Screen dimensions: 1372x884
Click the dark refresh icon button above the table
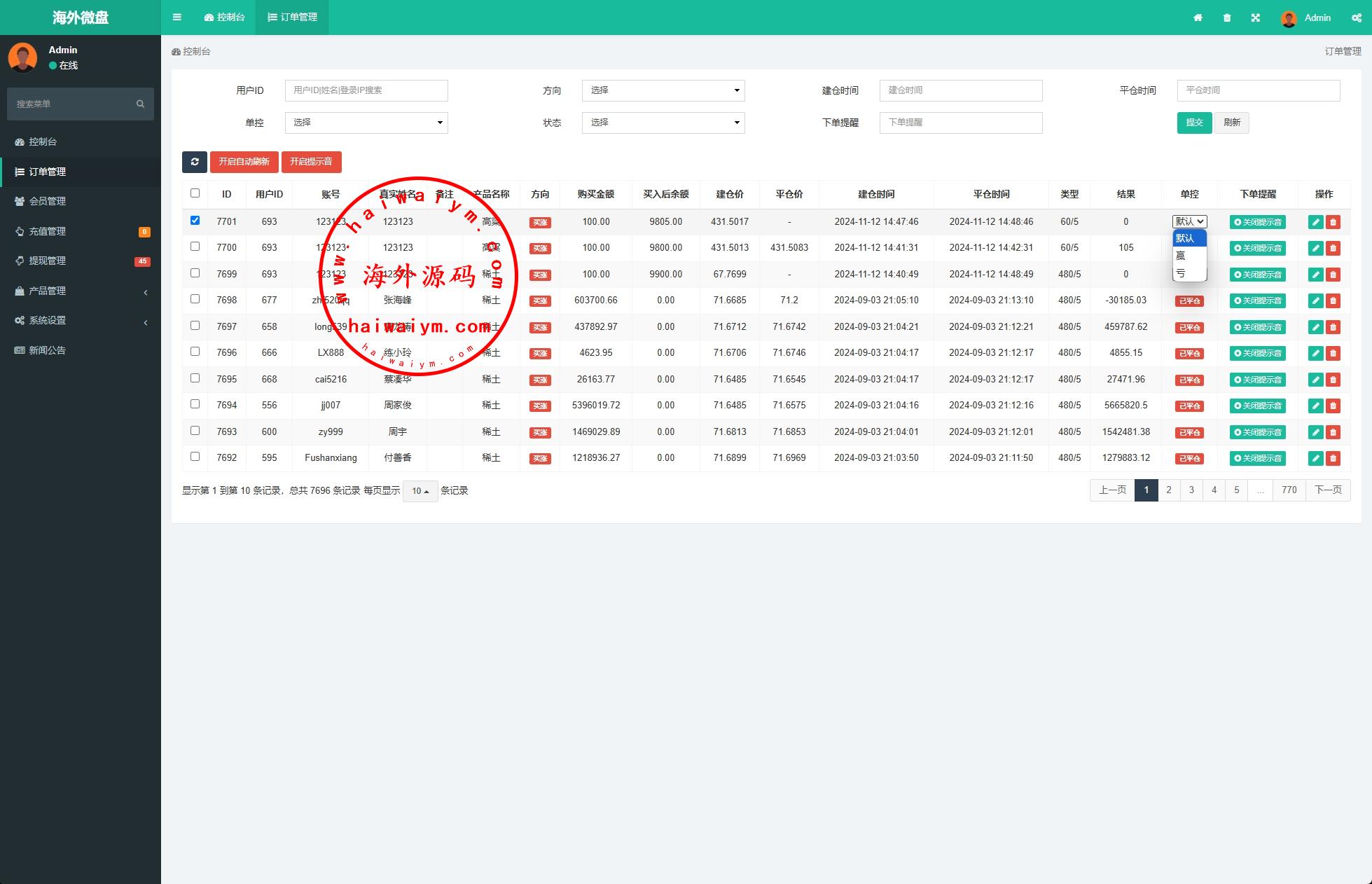195,162
